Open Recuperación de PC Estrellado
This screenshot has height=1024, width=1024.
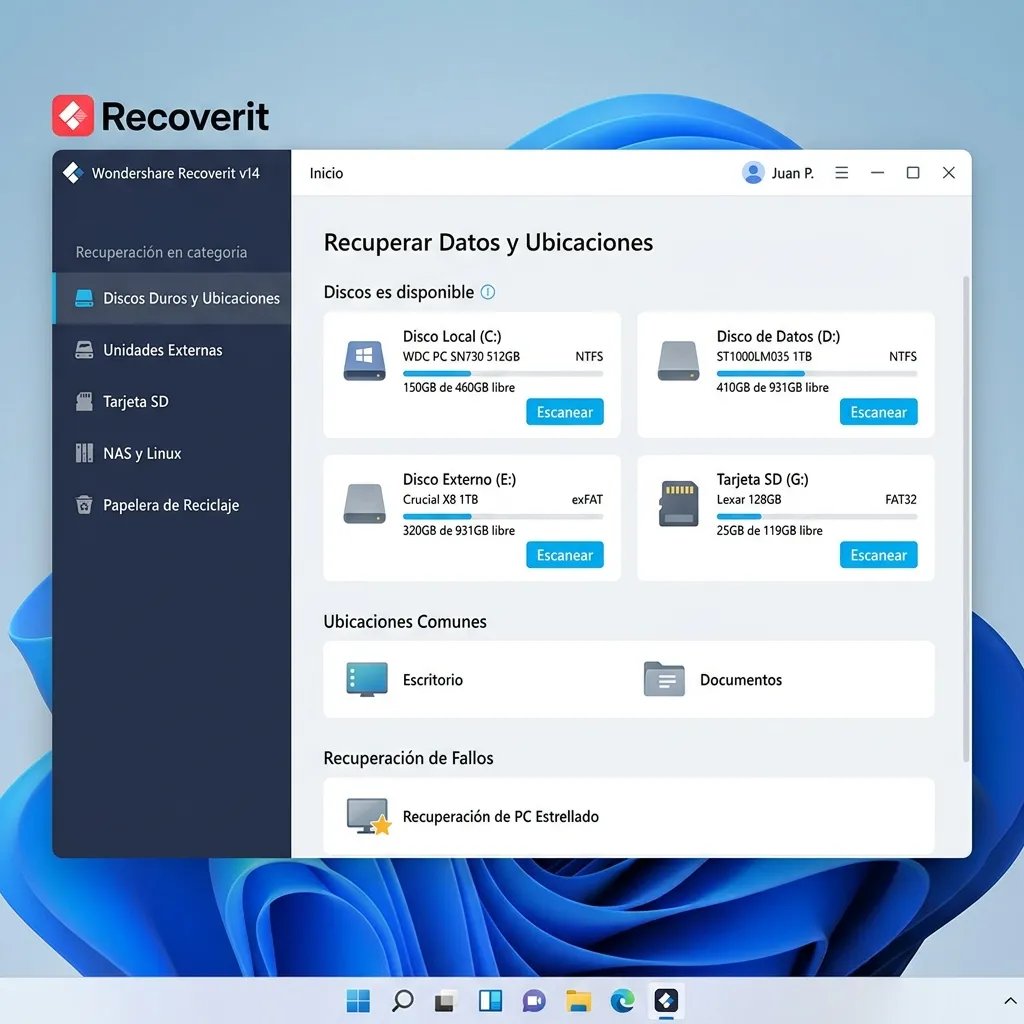click(x=628, y=816)
